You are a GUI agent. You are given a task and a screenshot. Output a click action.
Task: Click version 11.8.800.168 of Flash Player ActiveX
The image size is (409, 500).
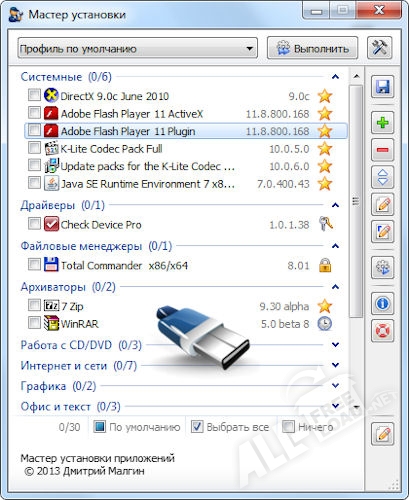coord(277,114)
